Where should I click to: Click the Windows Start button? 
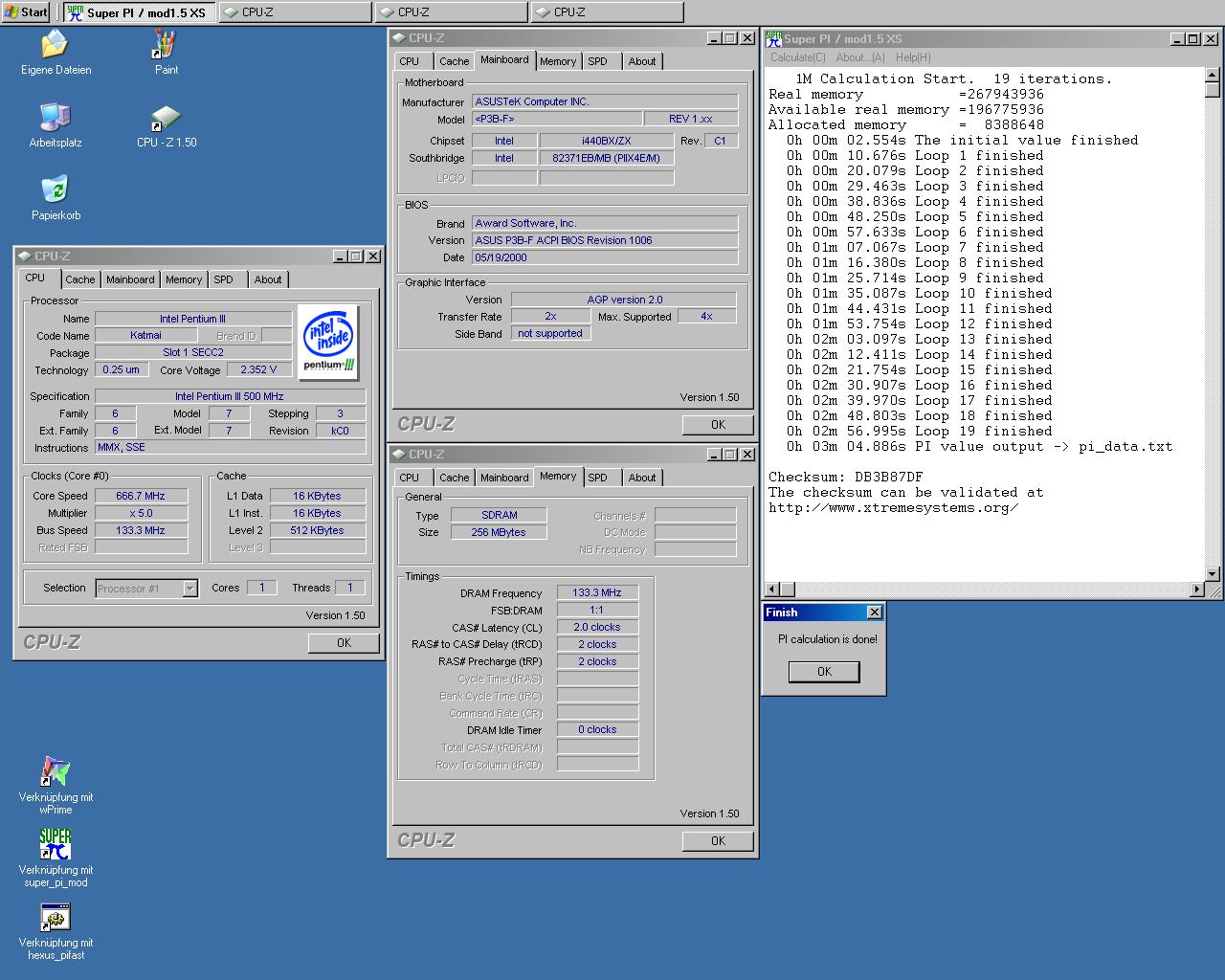(x=26, y=11)
